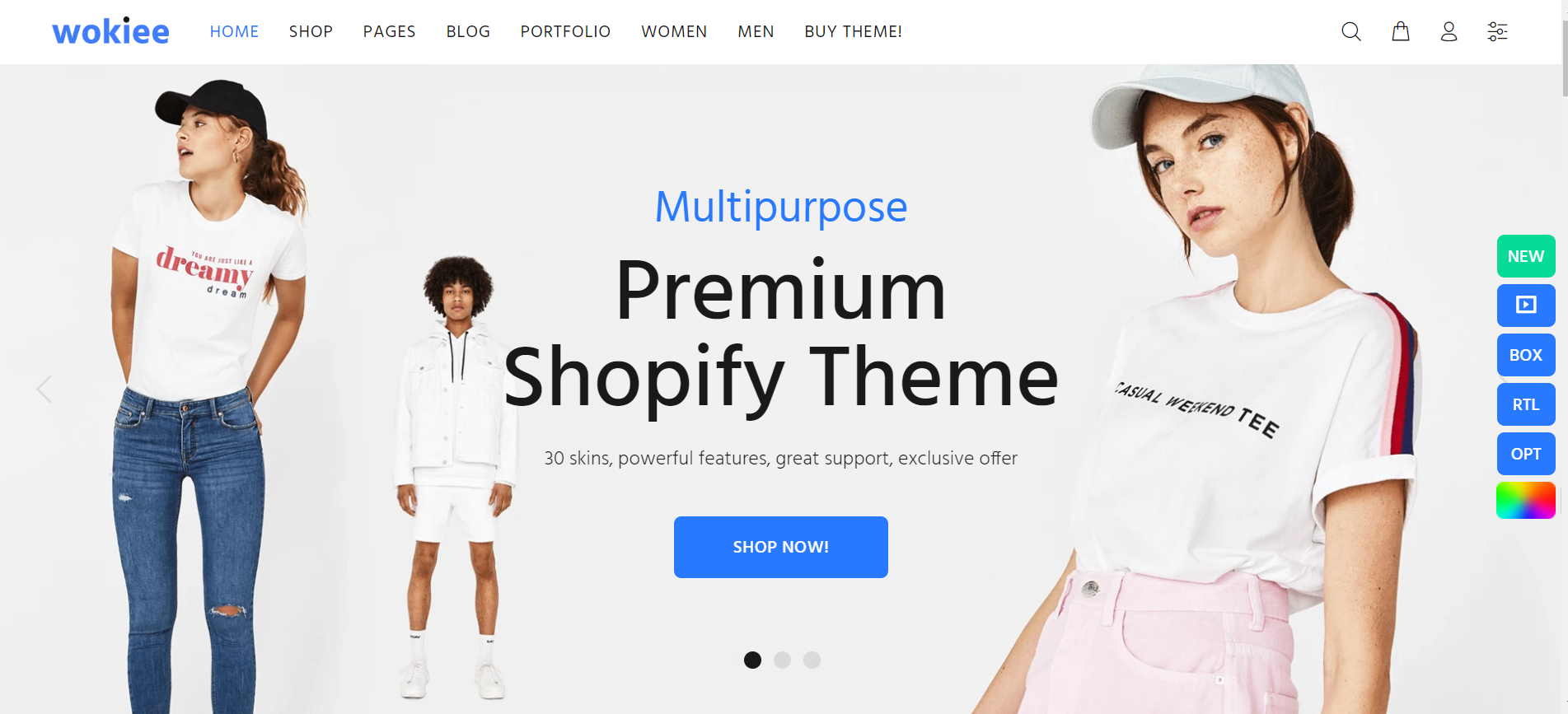The width and height of the screenshot is (1568, 714).
Task: Click the RTL layout side button
Action: tap(1526, 404)
